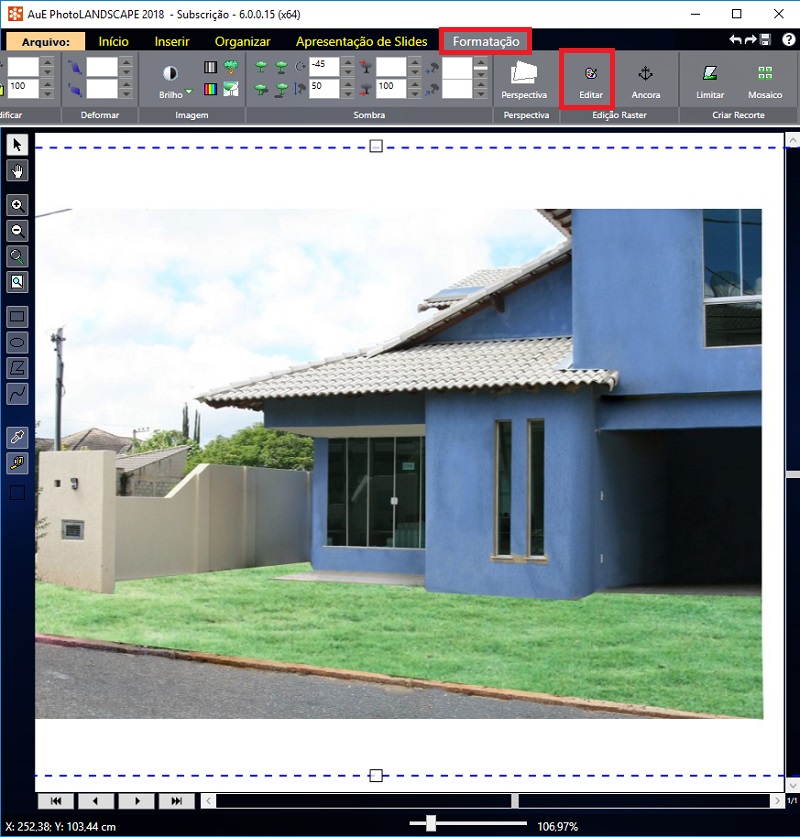Click the Editar raster button
The width and height of the screenshot is (800, 837).
(x=590, y=79)
